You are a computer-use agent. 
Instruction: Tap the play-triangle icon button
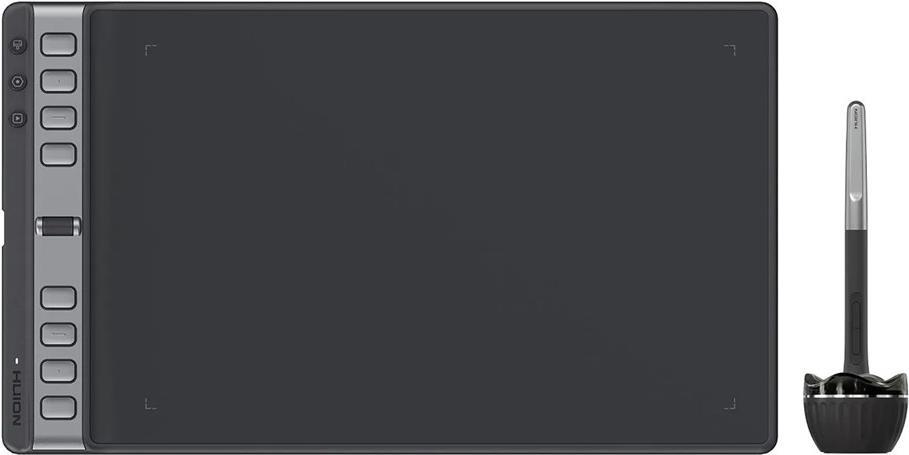pos(18,119)
